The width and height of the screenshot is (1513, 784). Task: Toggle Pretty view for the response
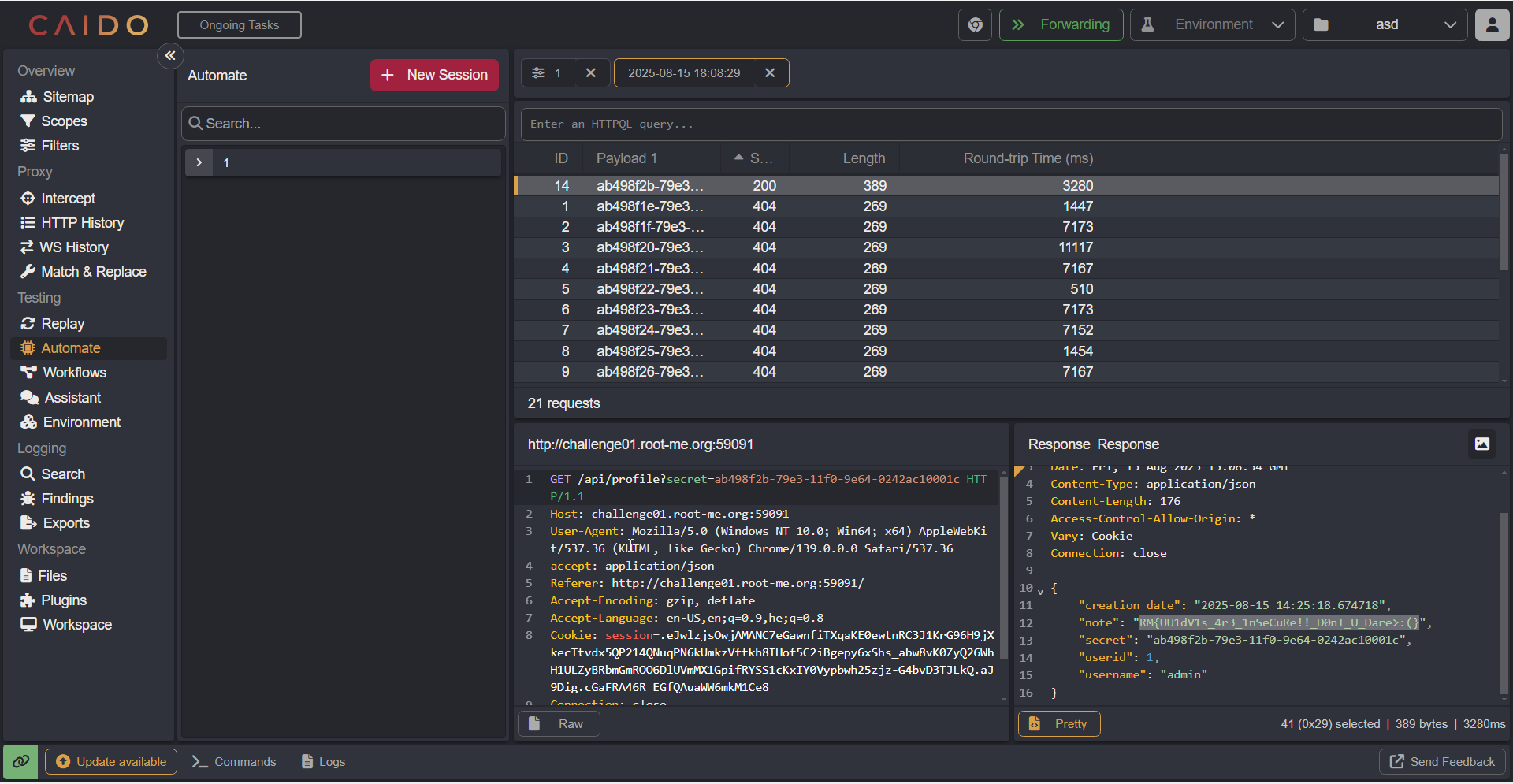(1059, 724)
